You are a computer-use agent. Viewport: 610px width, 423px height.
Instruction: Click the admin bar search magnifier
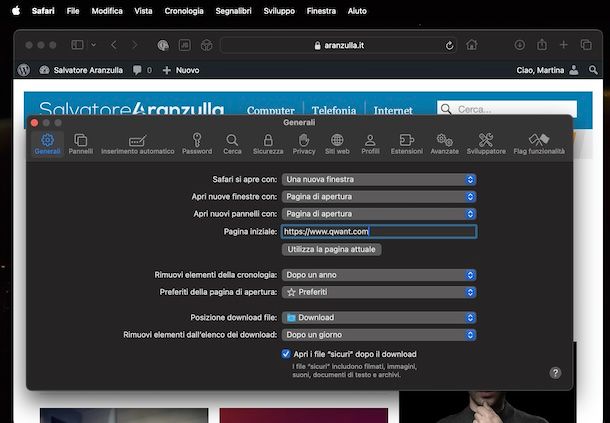(x=593, y=70)
